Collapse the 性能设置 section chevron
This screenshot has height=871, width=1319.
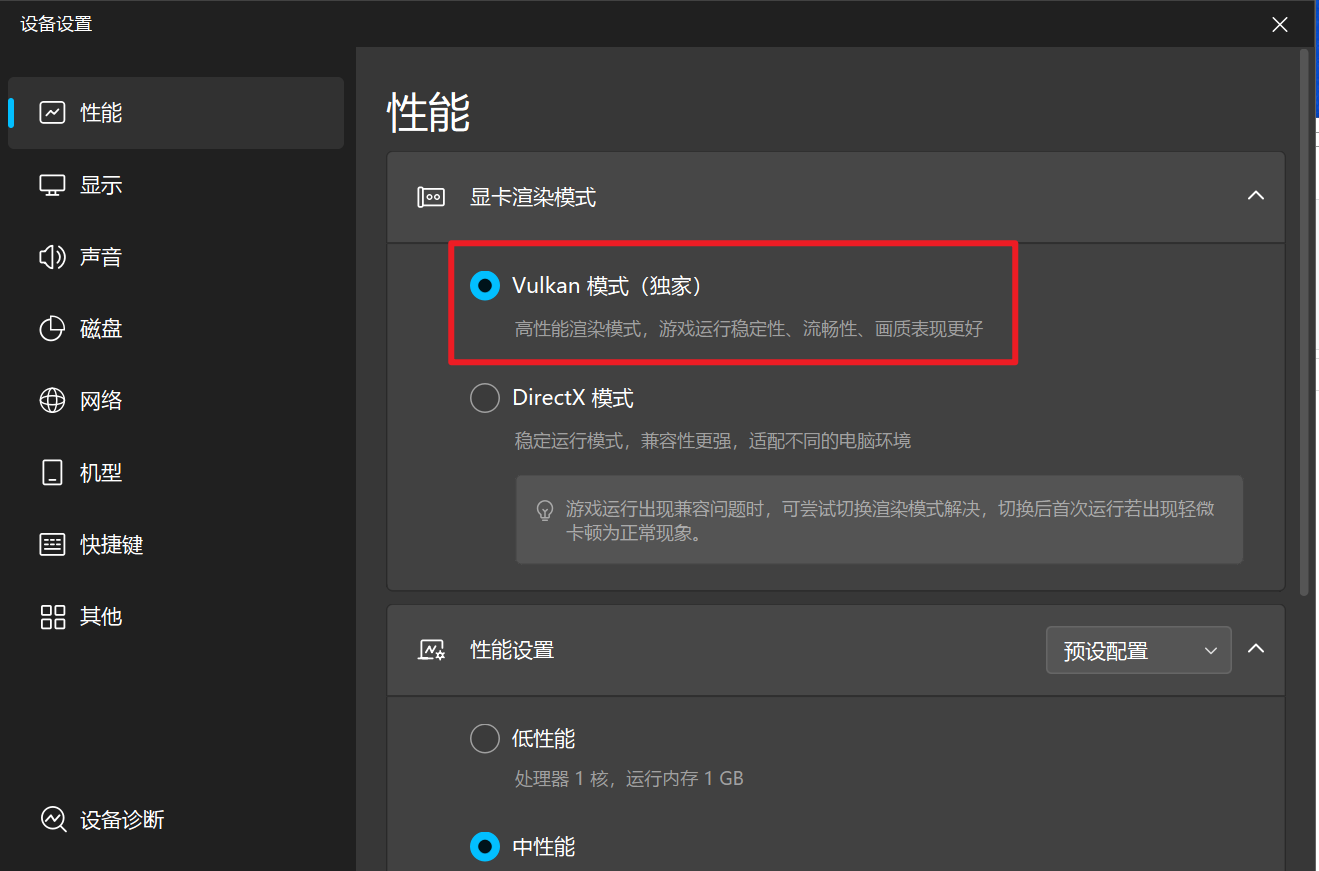[x=1256, y=649]
